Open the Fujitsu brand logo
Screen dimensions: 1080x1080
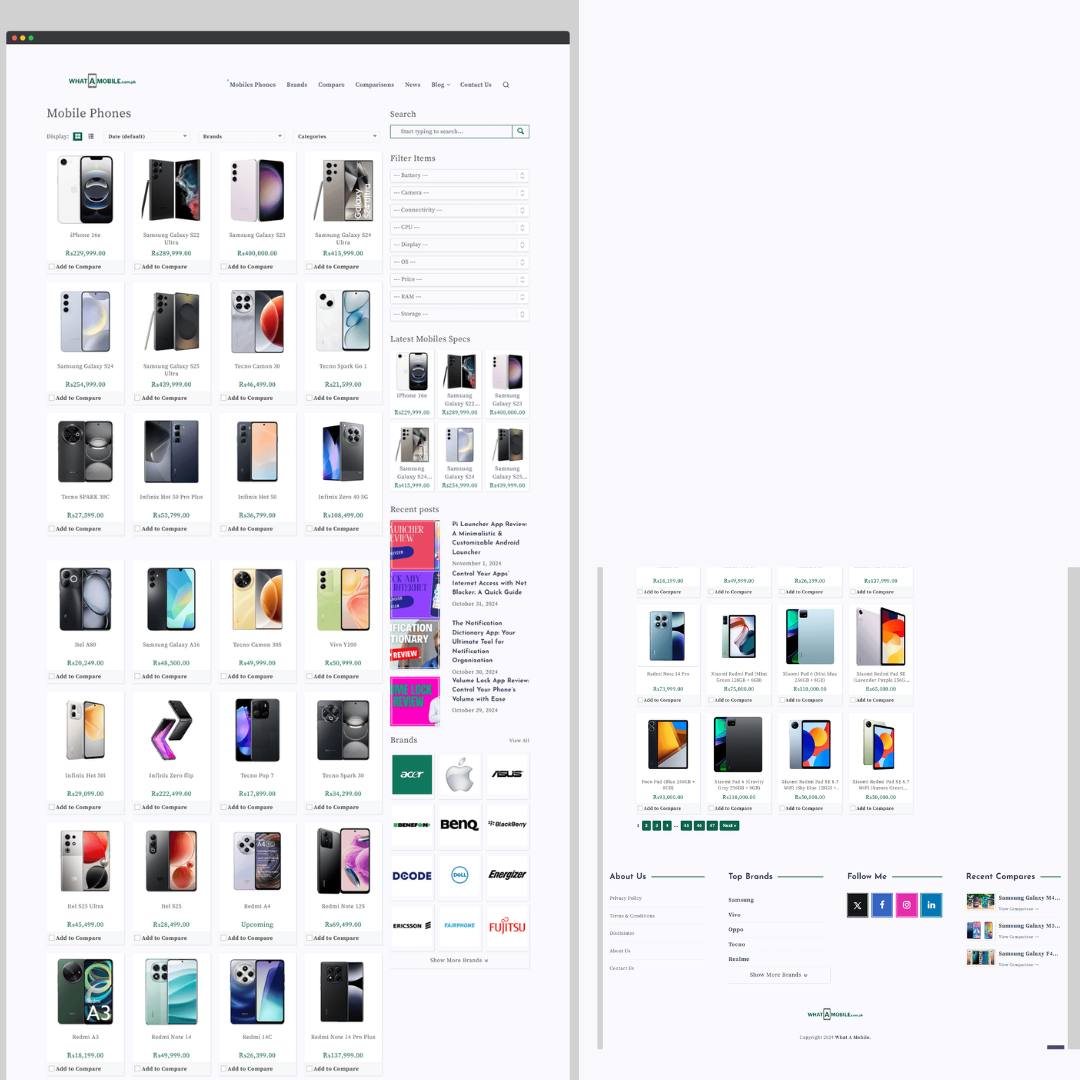(507, 926)
